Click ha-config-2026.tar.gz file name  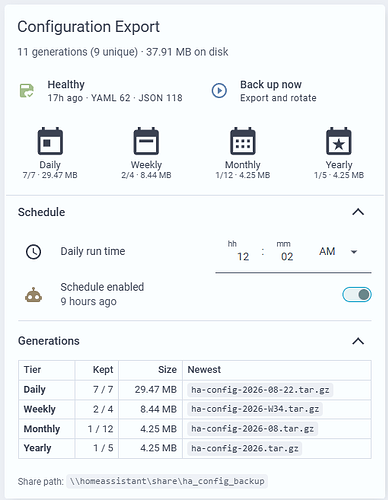tap(245, 449)
